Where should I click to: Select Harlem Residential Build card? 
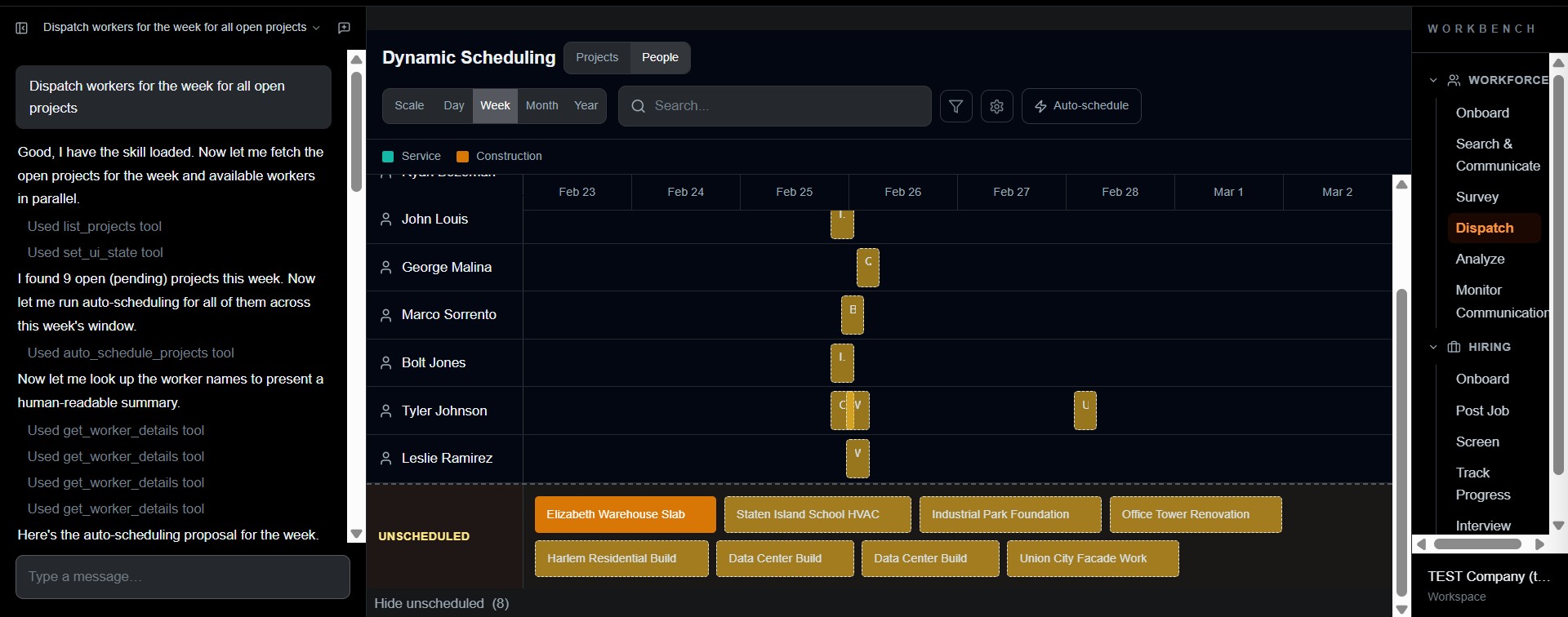621,559
